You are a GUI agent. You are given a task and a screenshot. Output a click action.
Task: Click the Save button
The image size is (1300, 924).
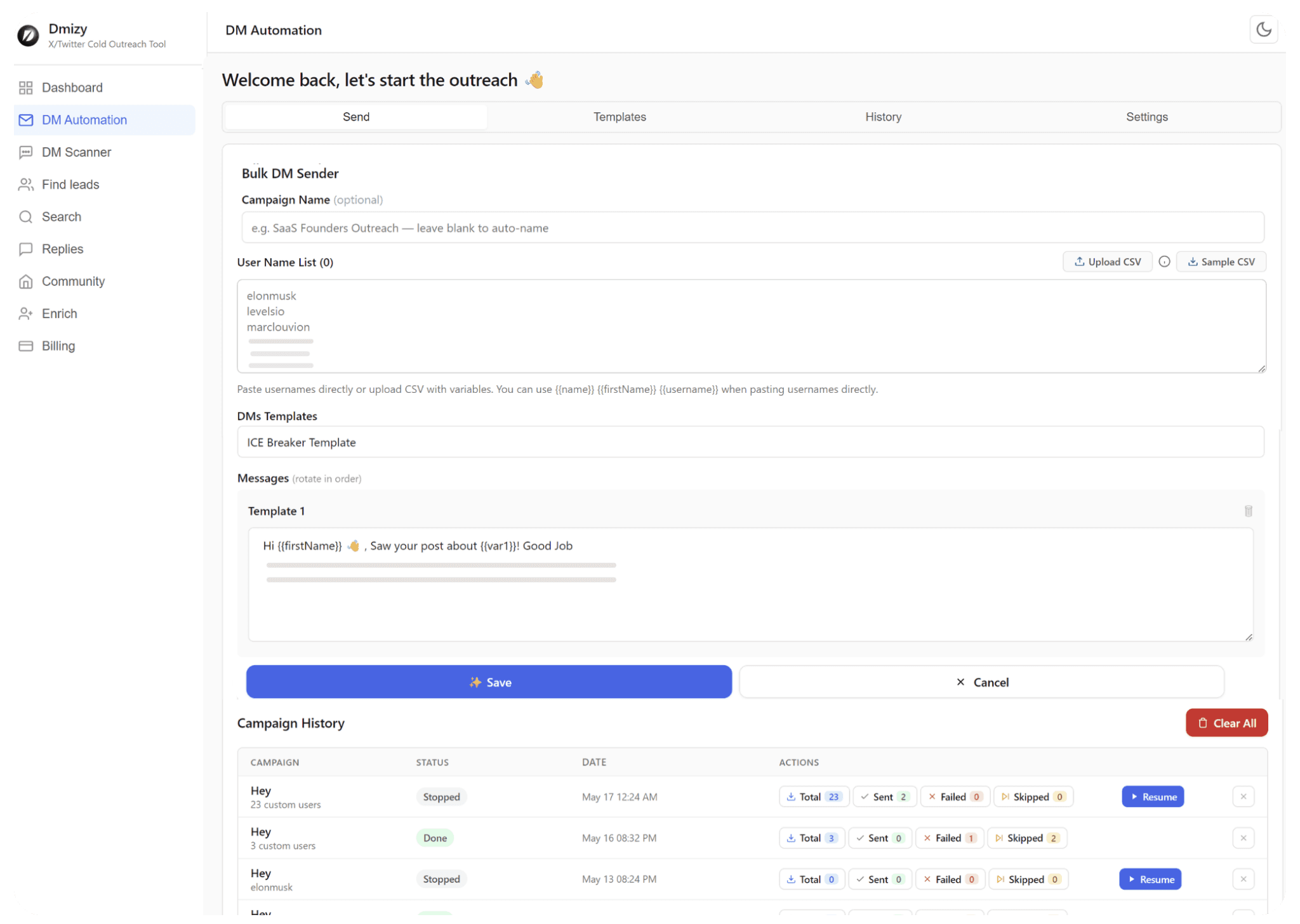click(489, 682)
